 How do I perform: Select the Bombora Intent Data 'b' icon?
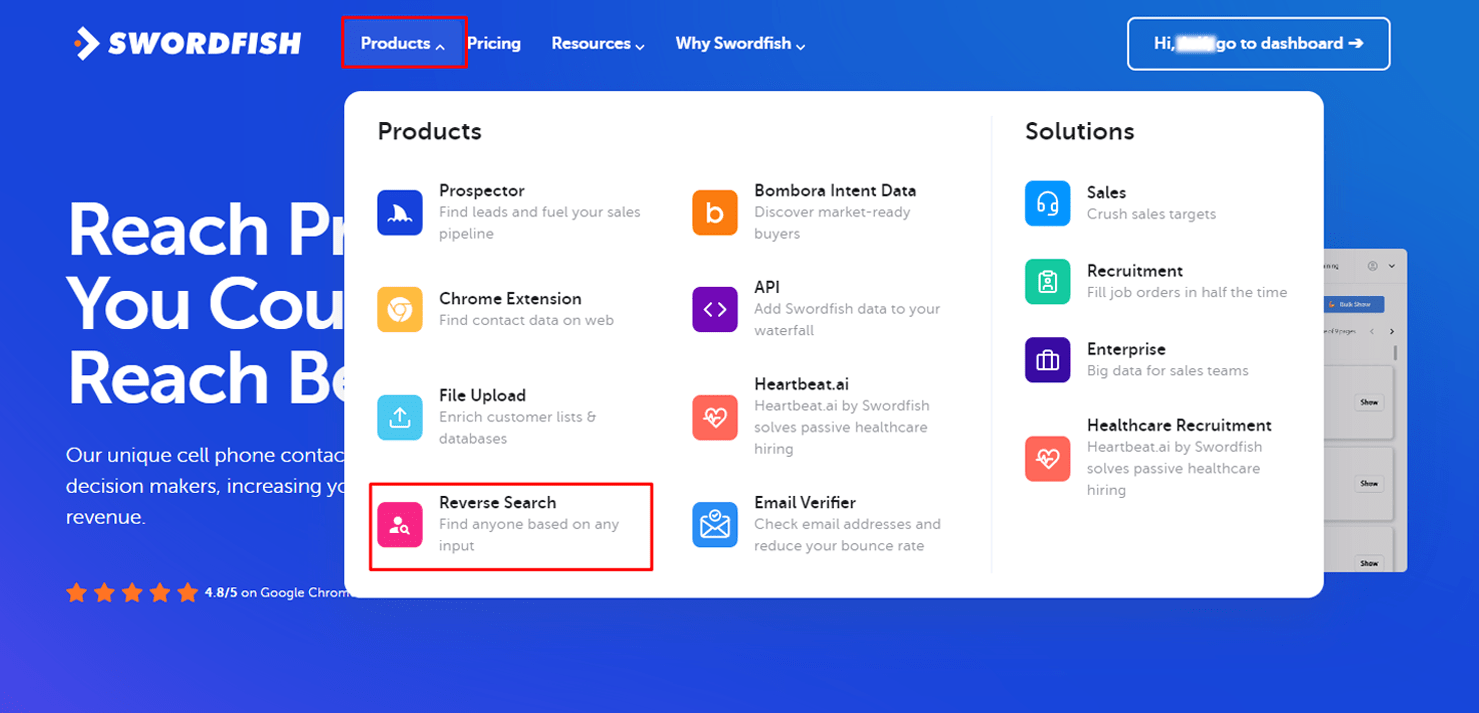(x=714, y=212)
